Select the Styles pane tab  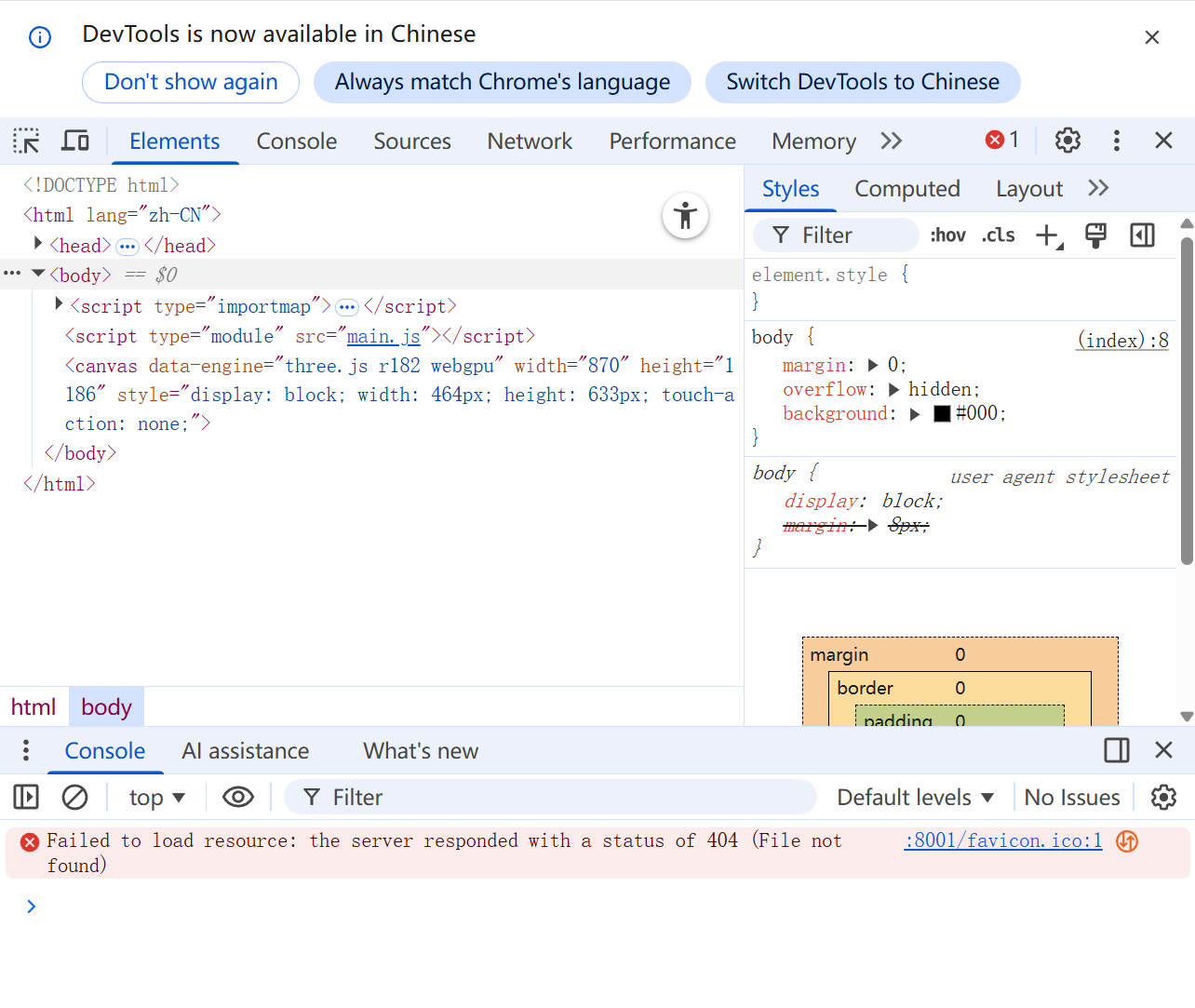coord(791,189)
